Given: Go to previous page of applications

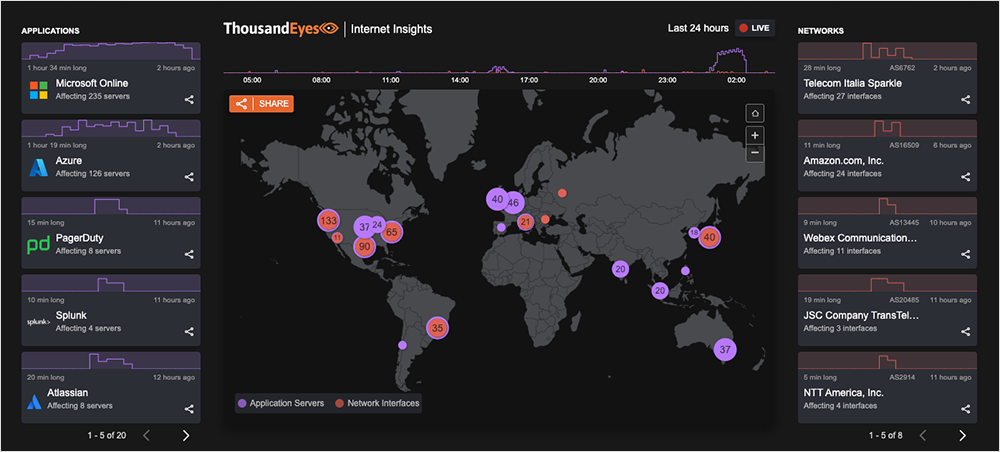Looking at the screenshot, I should point(147,435).
